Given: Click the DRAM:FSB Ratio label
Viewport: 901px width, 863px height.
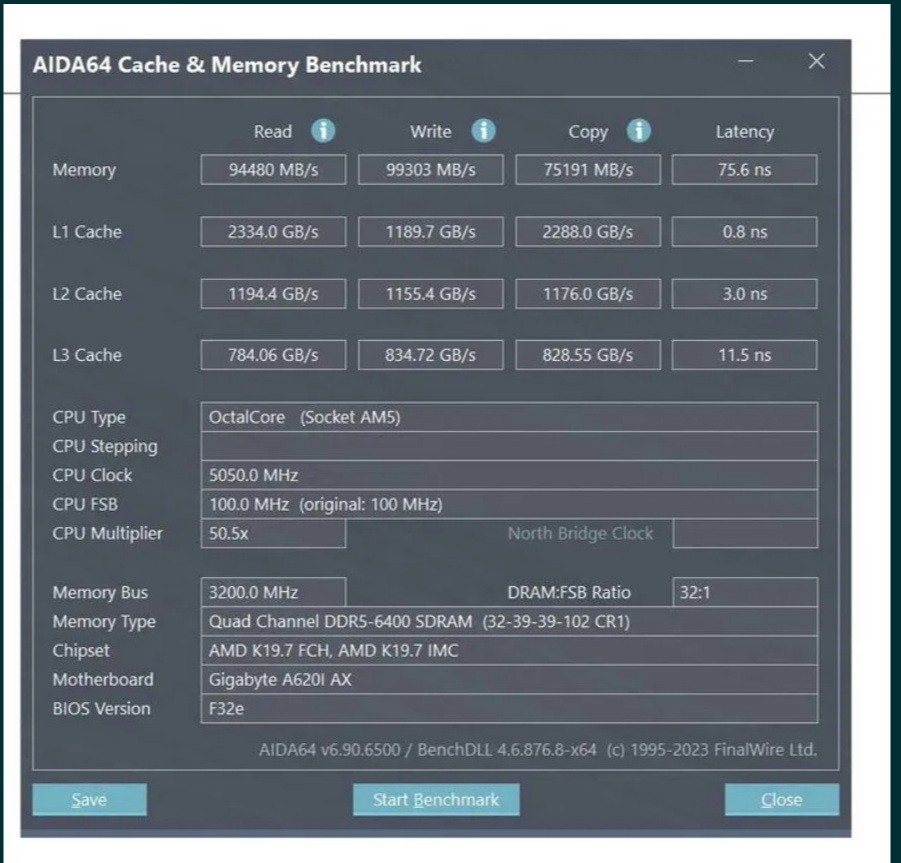Looking at the screenshot, I should 569,592.
